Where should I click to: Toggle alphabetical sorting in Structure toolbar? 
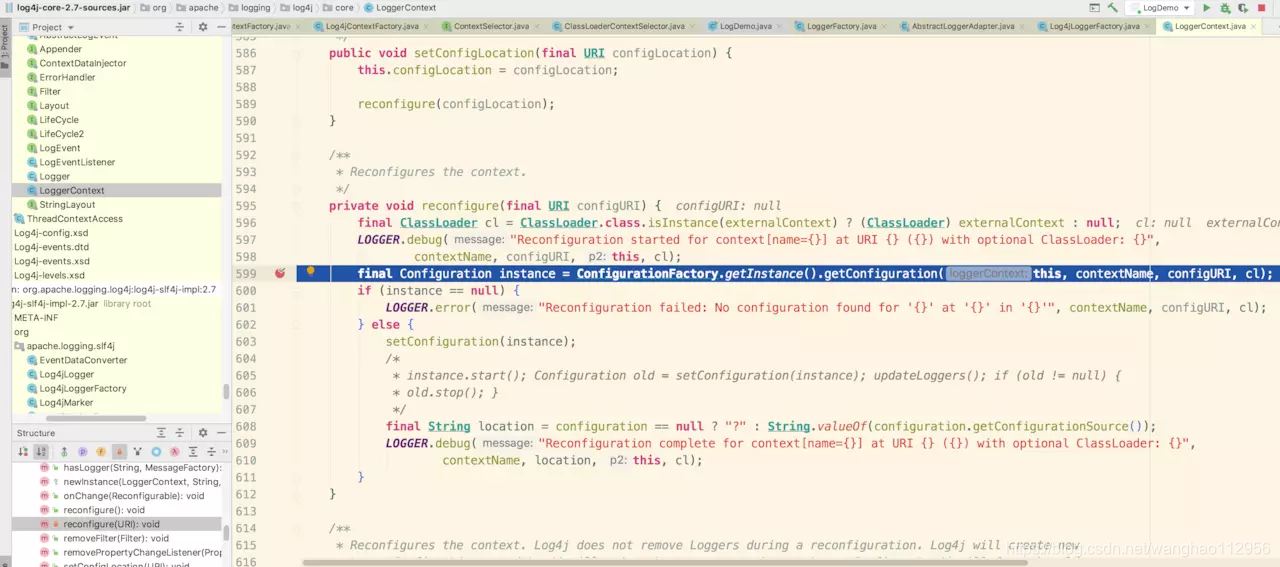41,452
